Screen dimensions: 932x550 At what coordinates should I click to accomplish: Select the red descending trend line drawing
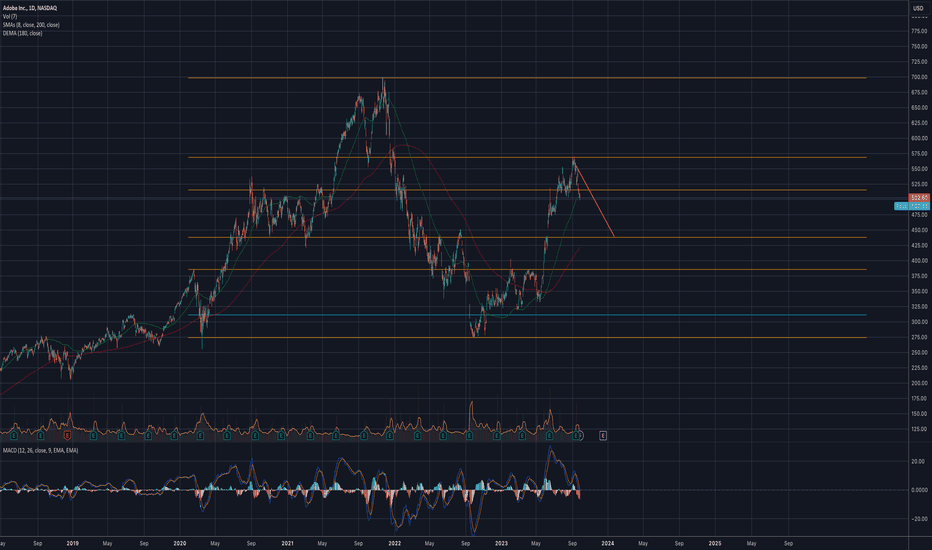594,201
